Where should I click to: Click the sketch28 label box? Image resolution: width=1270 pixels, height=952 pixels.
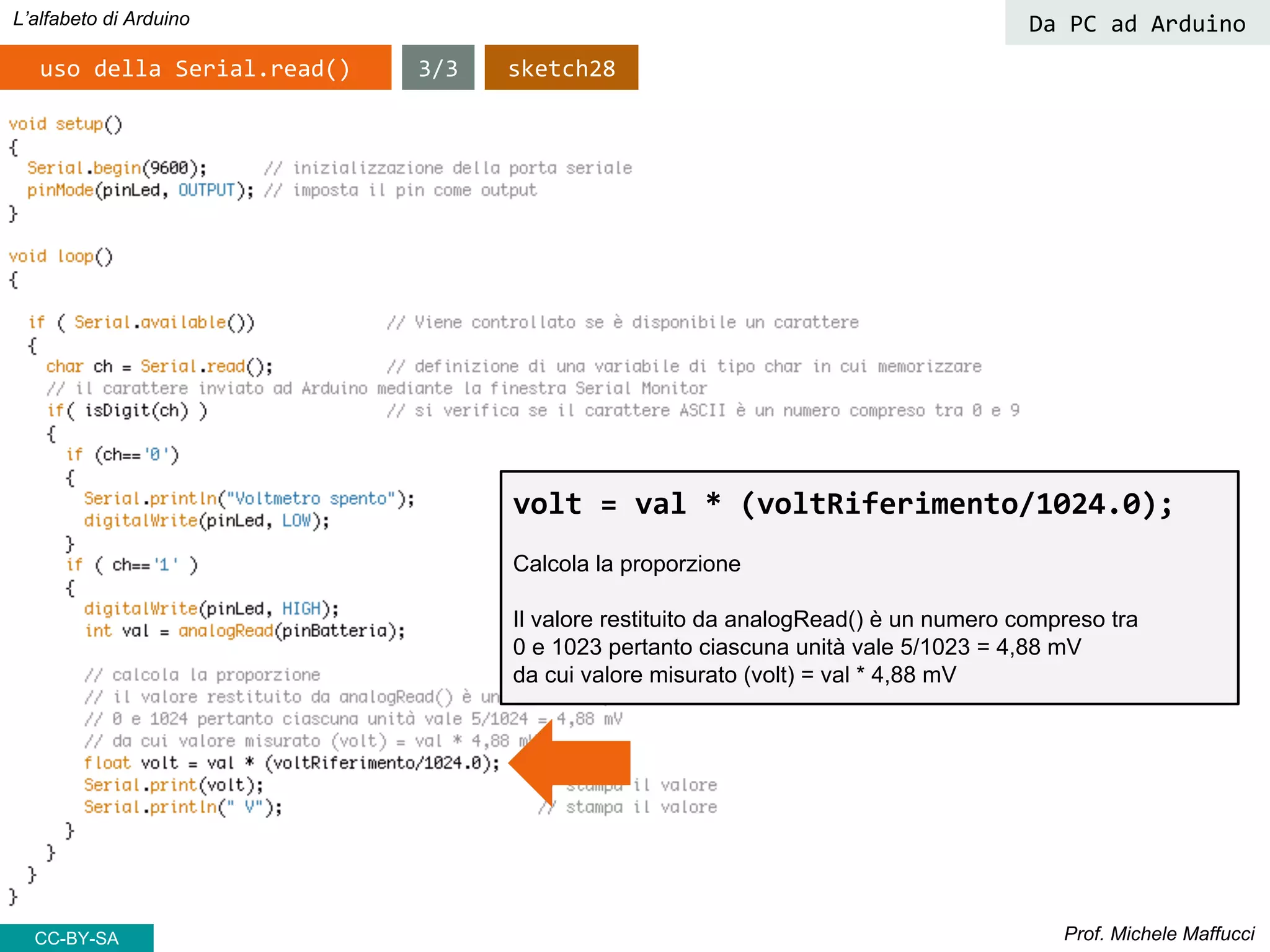click(x=561, y=68)
